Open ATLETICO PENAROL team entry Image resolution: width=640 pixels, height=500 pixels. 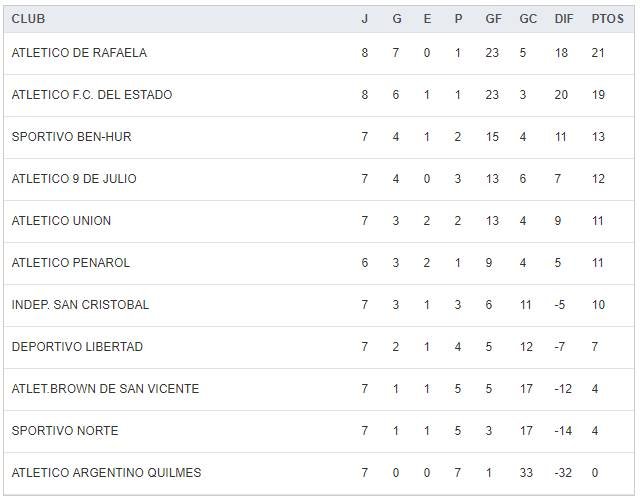click(x=71, y=263)
